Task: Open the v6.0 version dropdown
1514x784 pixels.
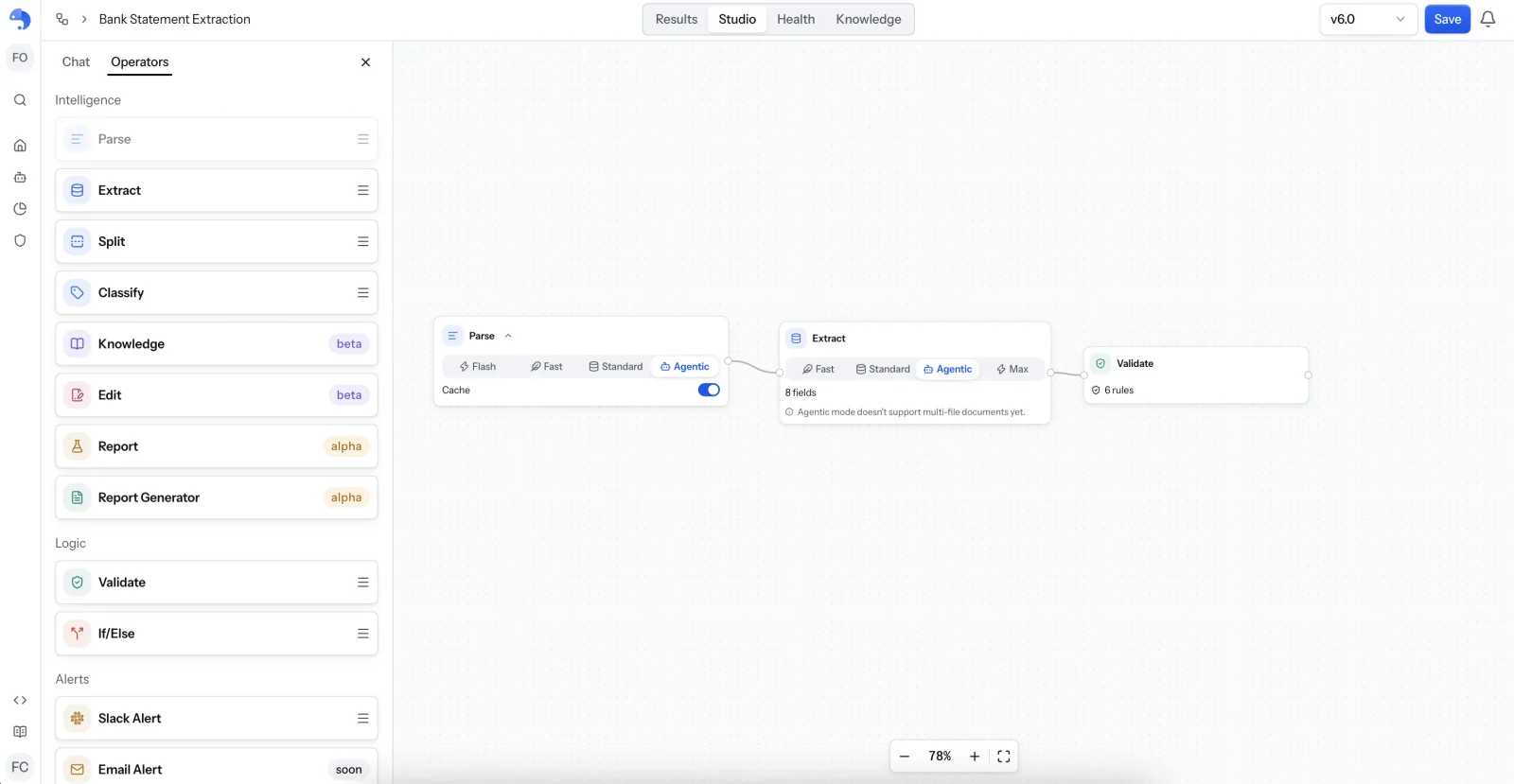Action: tap(1368, 19)
